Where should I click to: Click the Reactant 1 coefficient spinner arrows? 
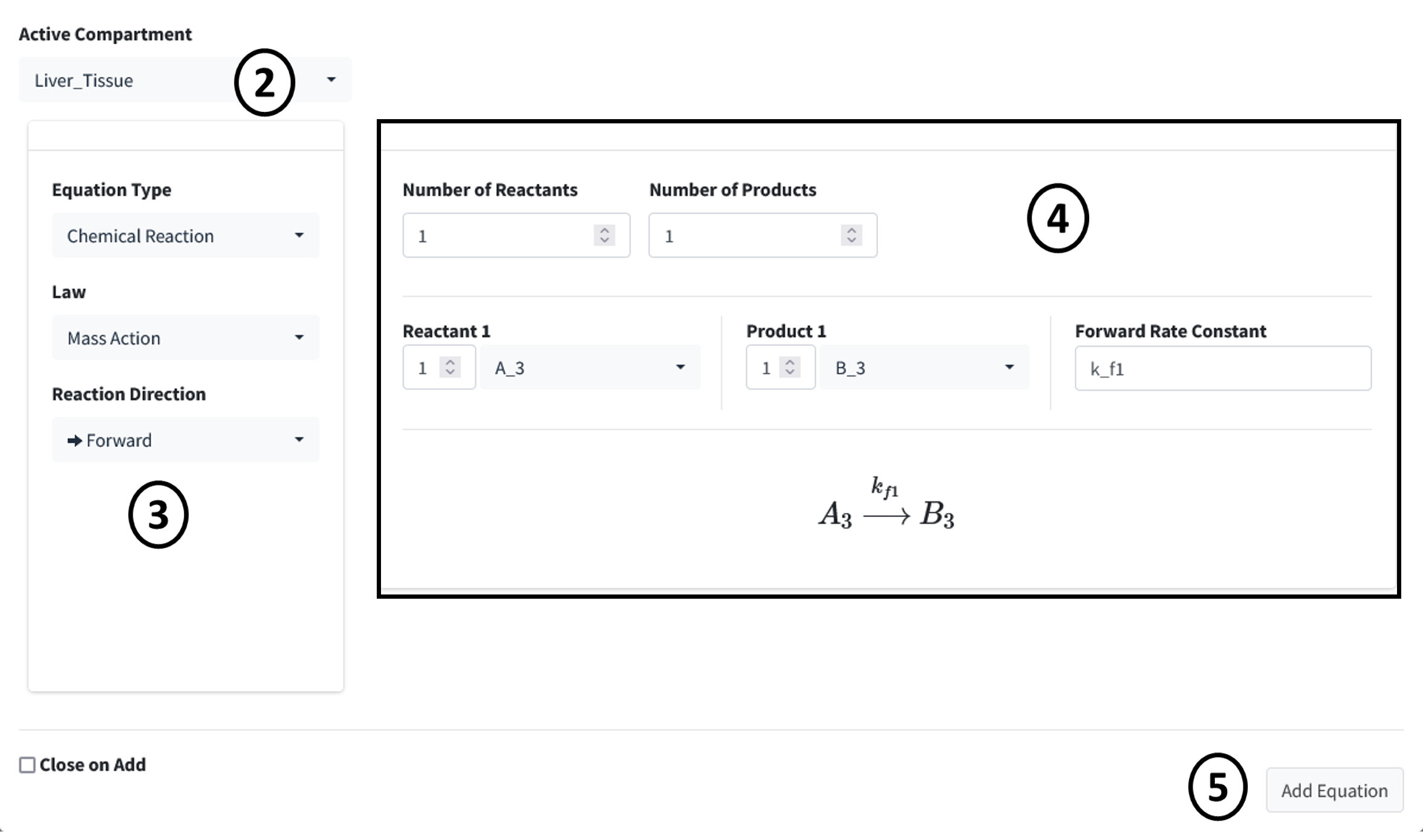click(450, 367)
